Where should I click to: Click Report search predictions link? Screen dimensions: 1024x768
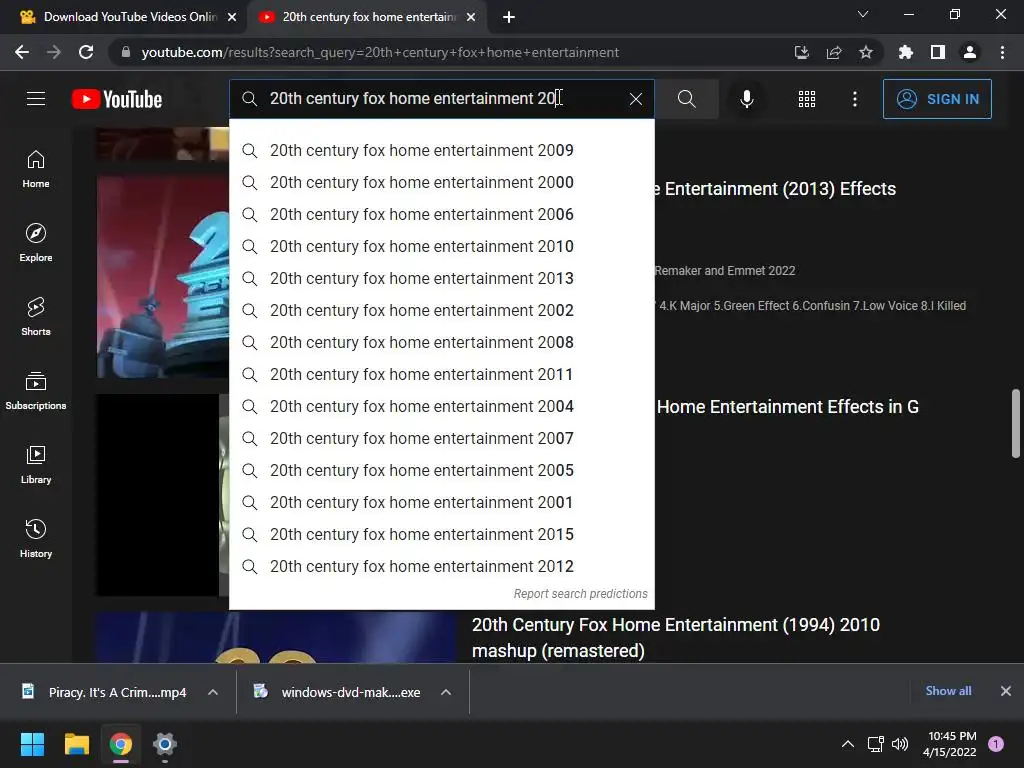[x=581, y=594]
